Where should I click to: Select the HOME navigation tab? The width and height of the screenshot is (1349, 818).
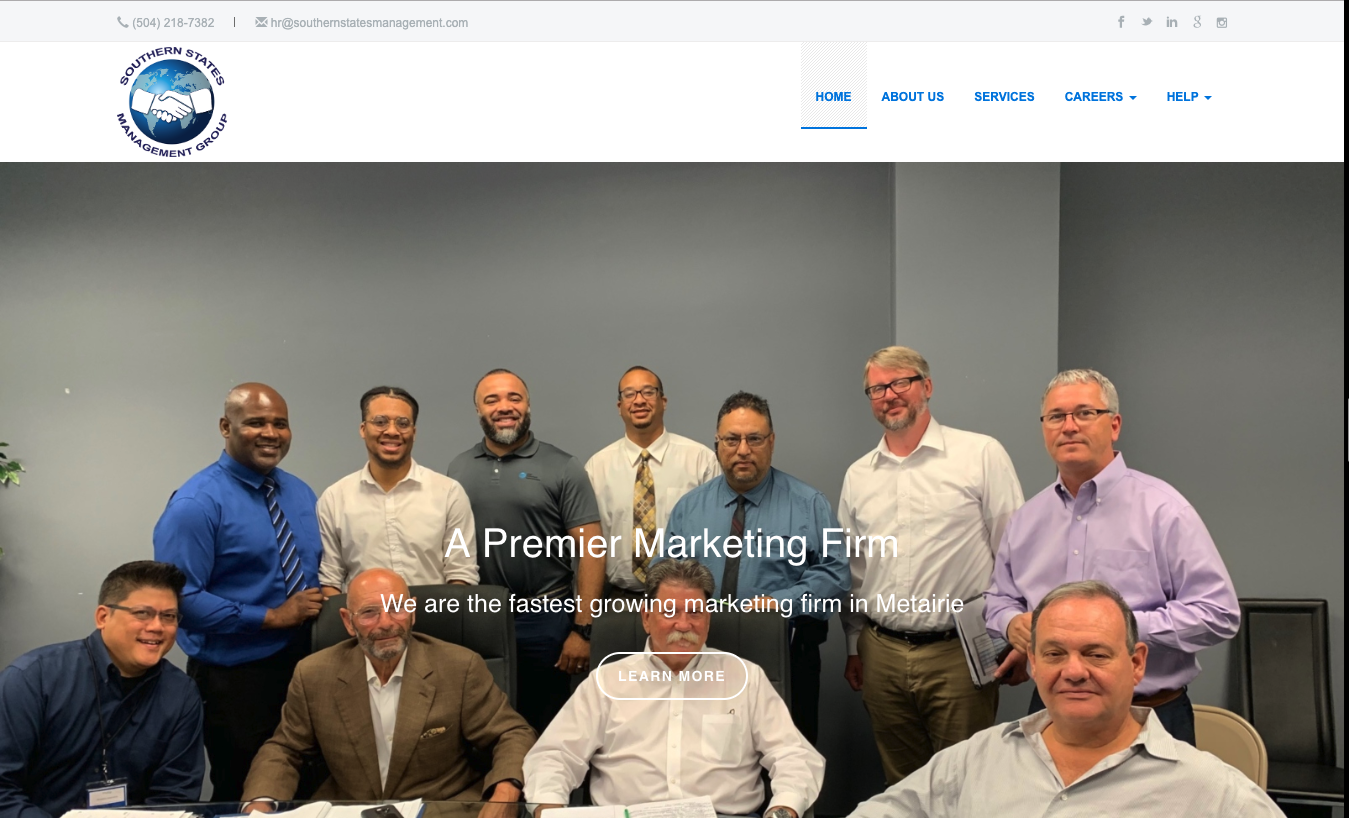(x=834, y=97)
